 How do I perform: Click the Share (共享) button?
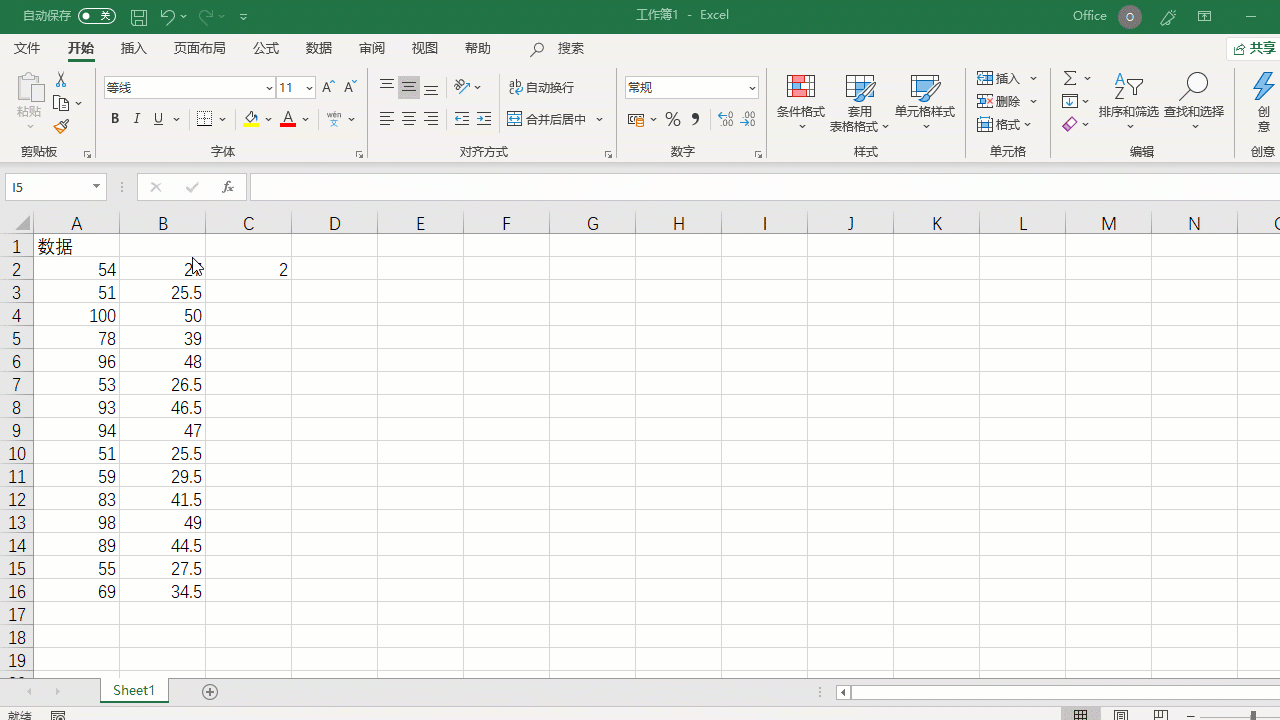1254,48
